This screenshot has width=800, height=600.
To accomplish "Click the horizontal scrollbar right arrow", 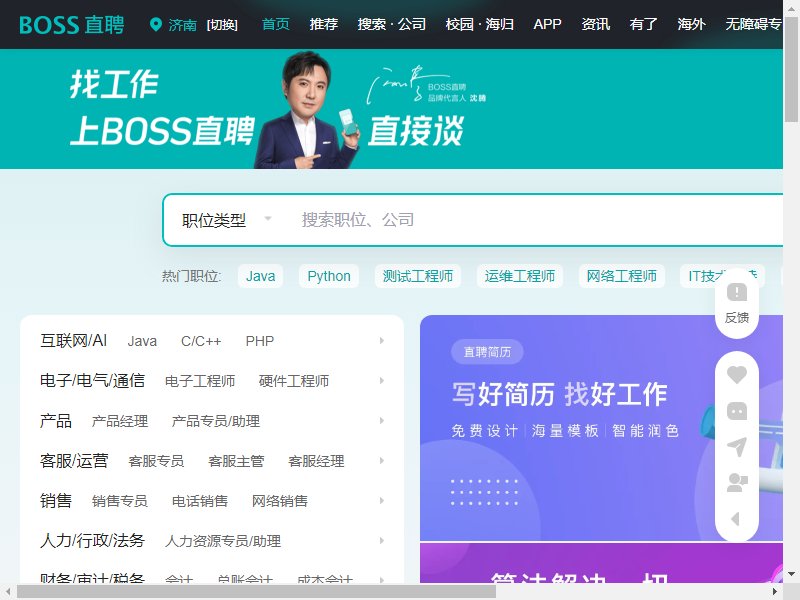I will [x=775, y=592].
